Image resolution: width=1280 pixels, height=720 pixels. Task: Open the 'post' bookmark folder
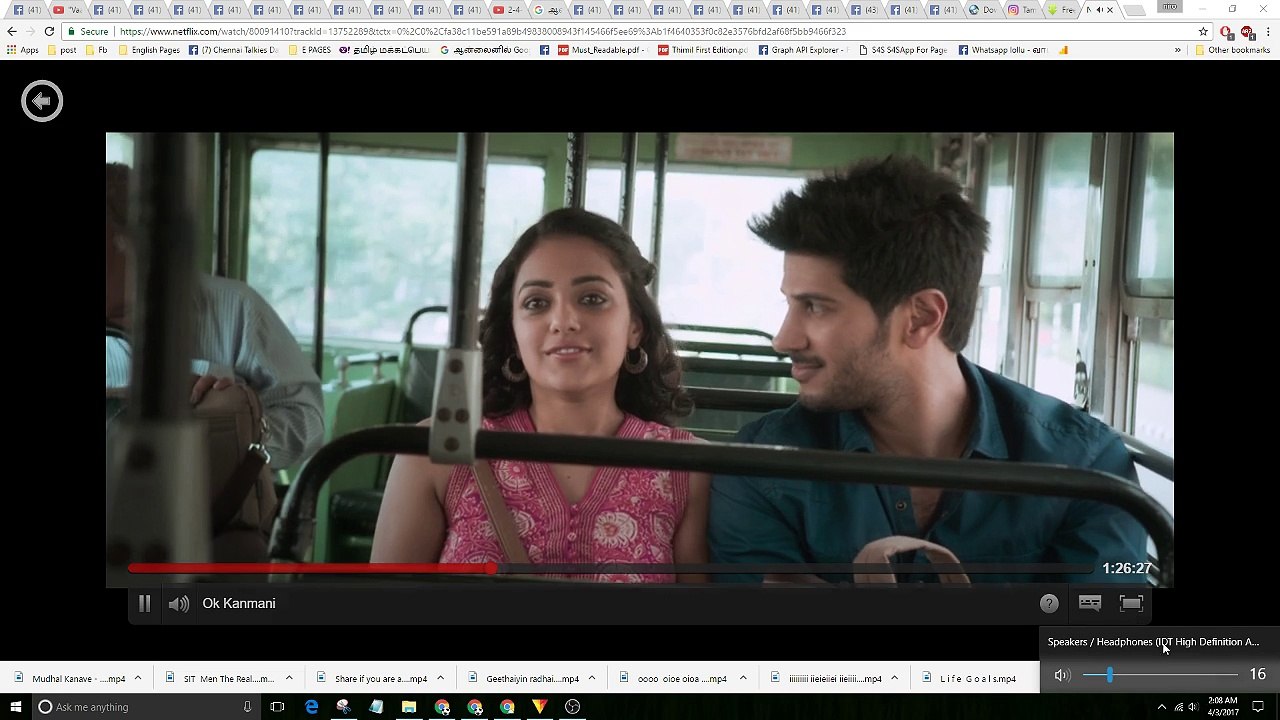pos(61,50)
